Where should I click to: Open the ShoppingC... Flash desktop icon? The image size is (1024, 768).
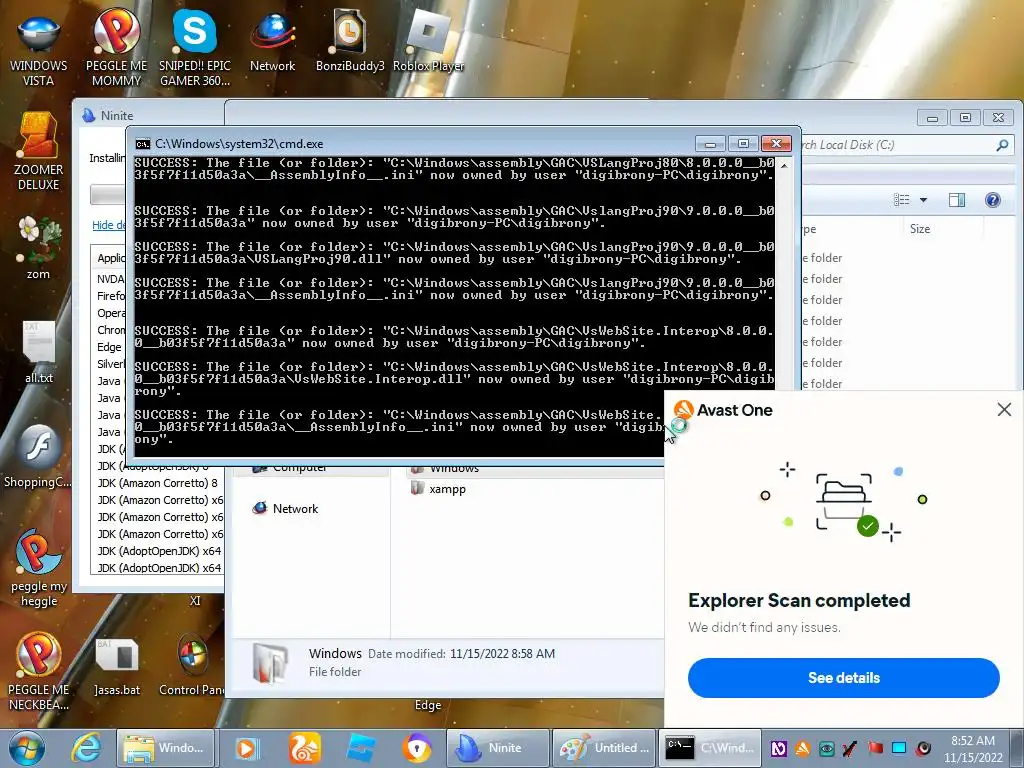point(38,455)
